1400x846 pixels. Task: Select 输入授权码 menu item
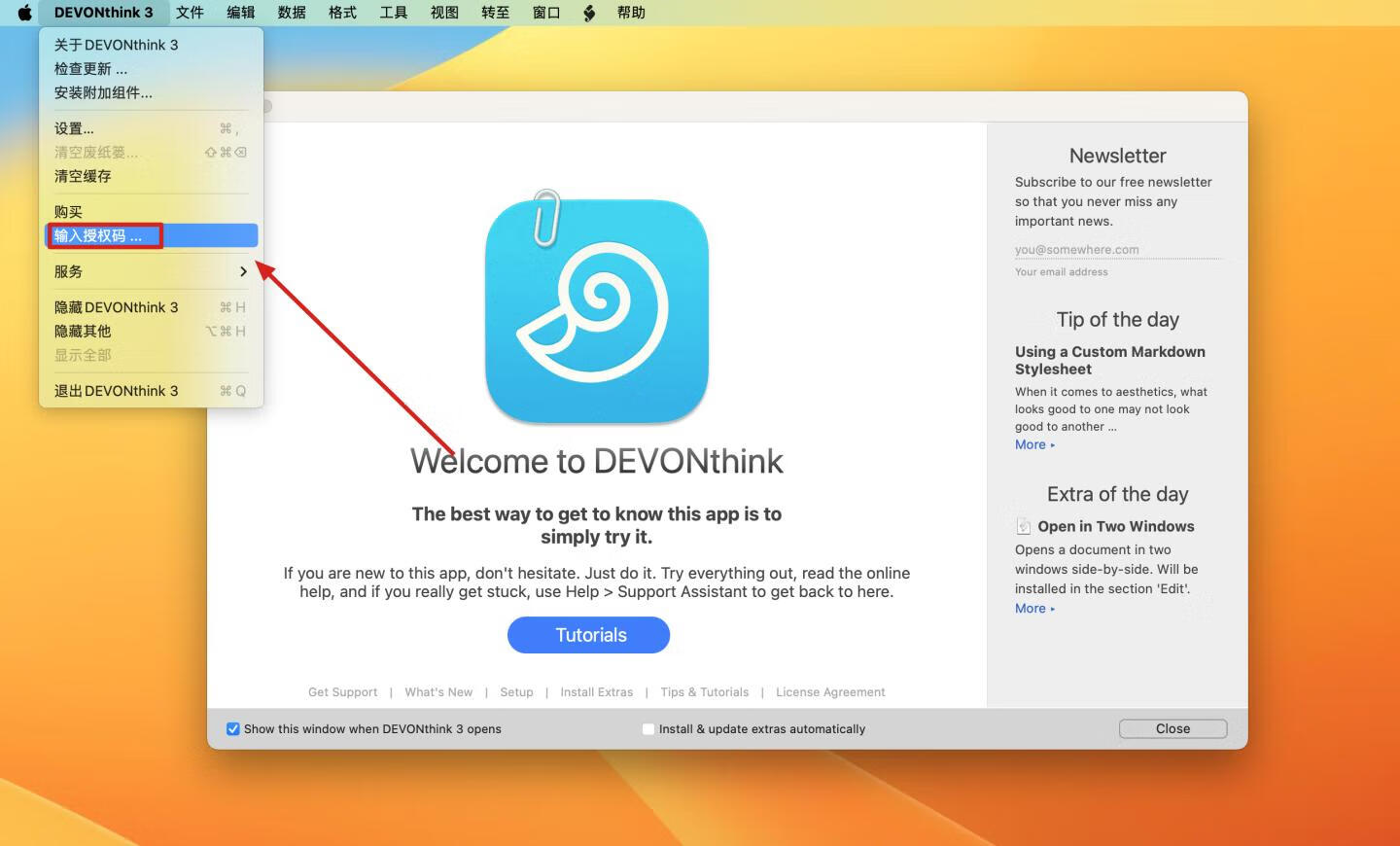pyautogui.click(x=151, y=235)
